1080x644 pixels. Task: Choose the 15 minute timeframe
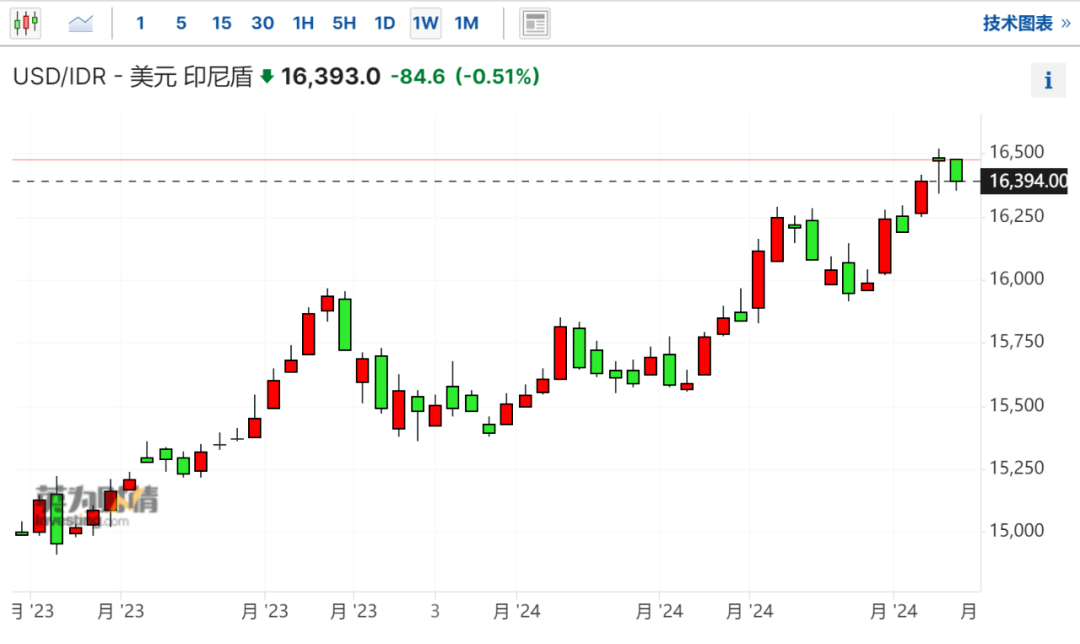click(x=221, y=22)
